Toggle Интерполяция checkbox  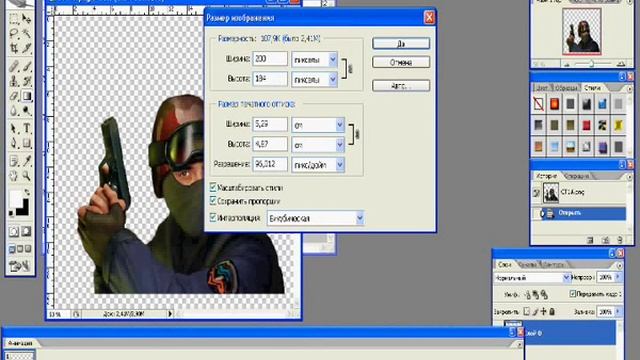(213, 217)
